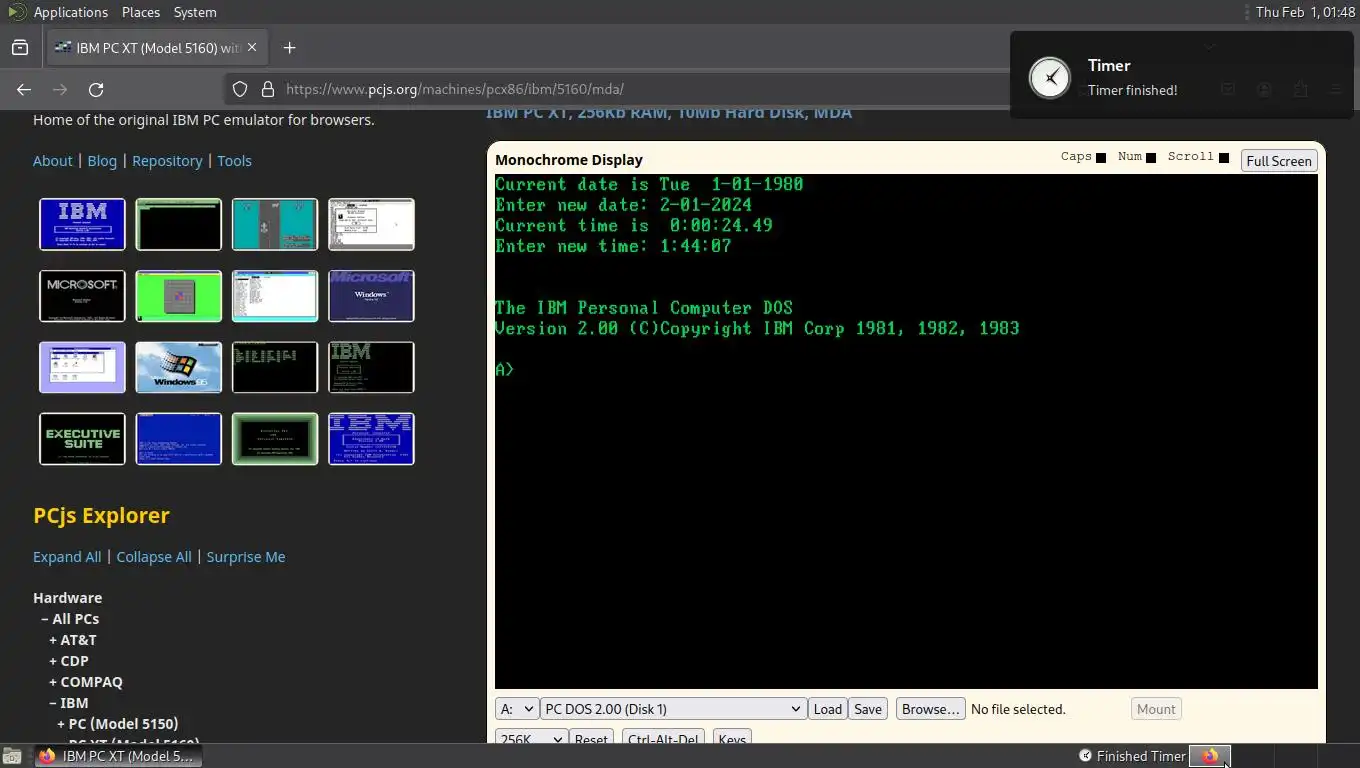Select the IBM PC XT browser tab

point(158,48)
